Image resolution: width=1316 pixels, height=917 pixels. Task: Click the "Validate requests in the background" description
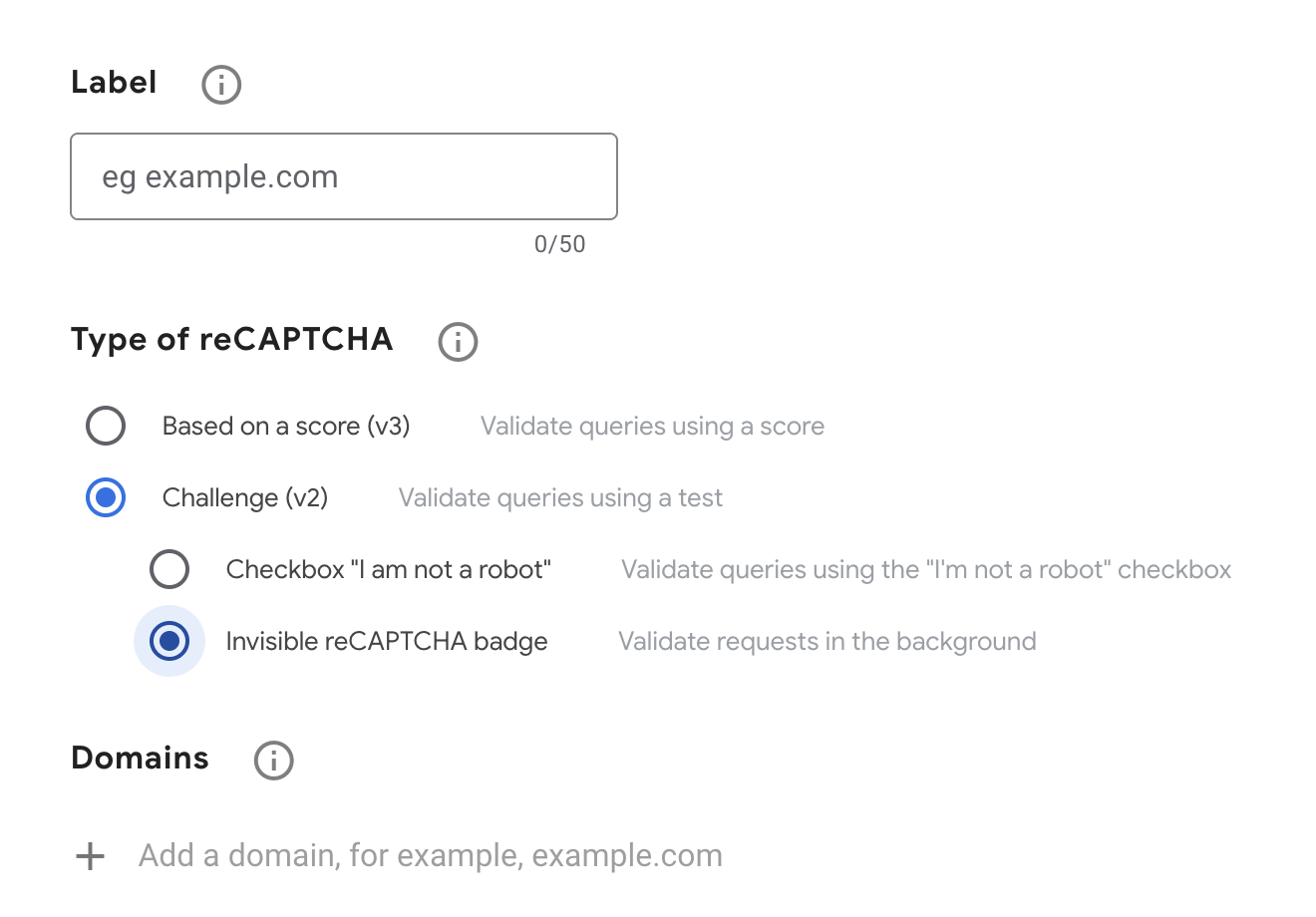click(826, 642)
